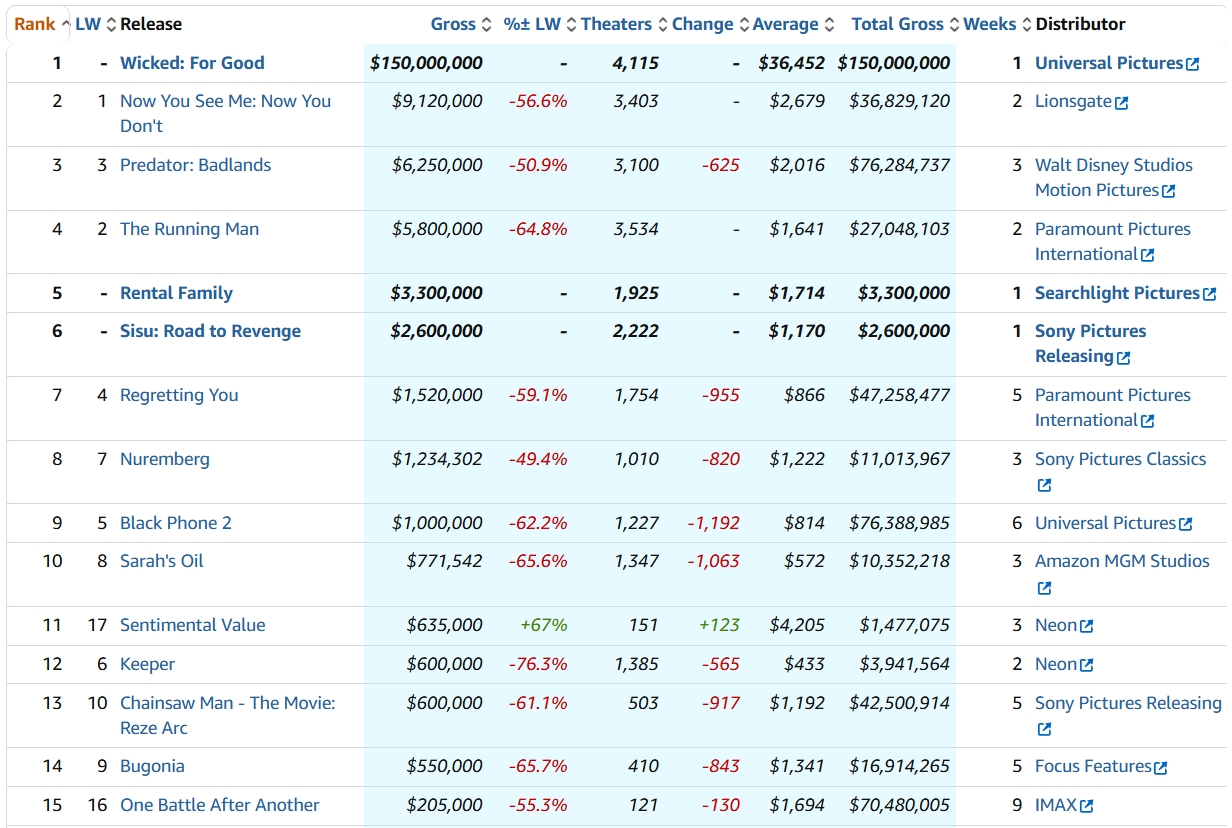
Task: Sort by Average column header
Action: tap(786, 24)
